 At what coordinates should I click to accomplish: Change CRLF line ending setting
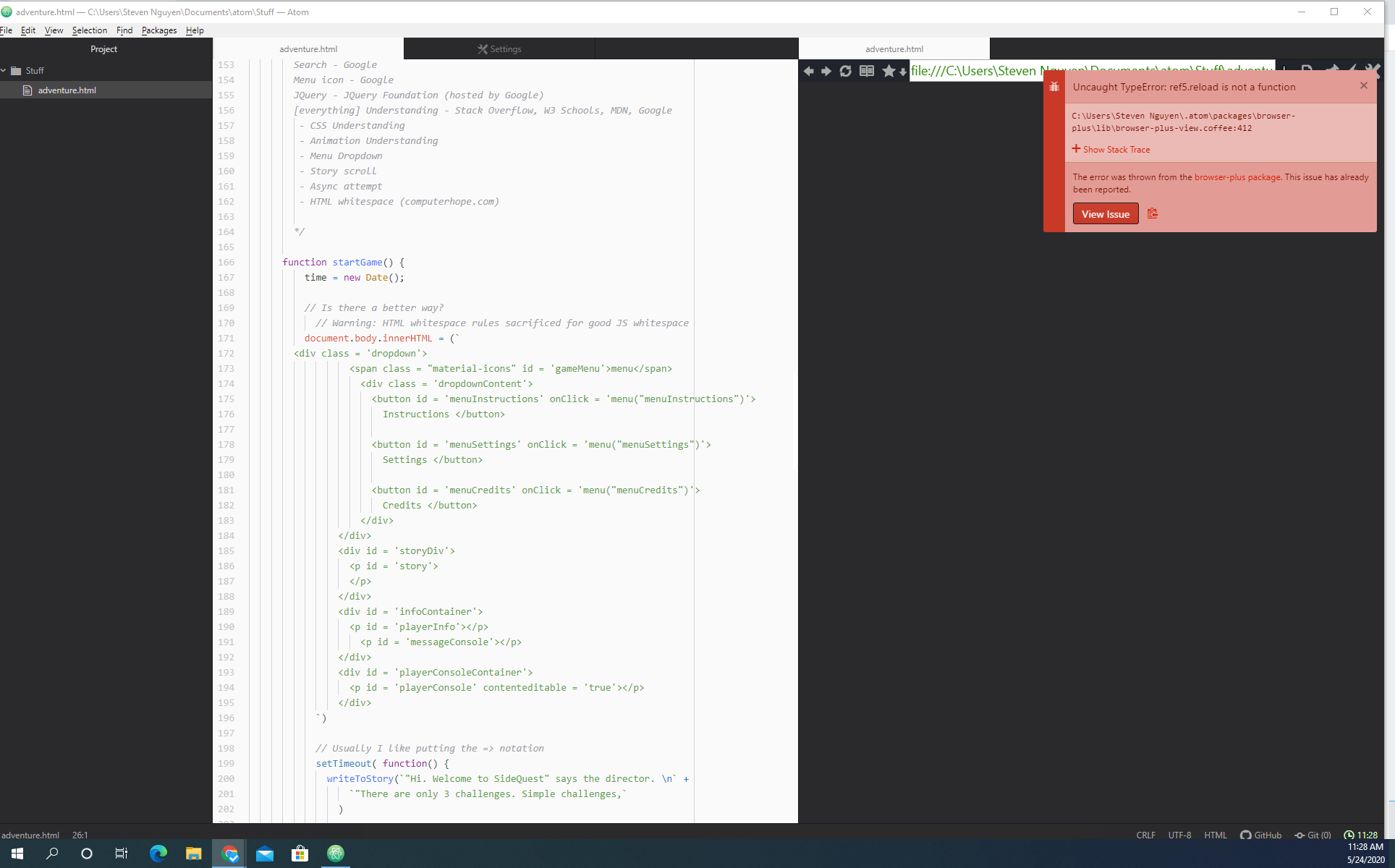click(x=1145, y=835)
